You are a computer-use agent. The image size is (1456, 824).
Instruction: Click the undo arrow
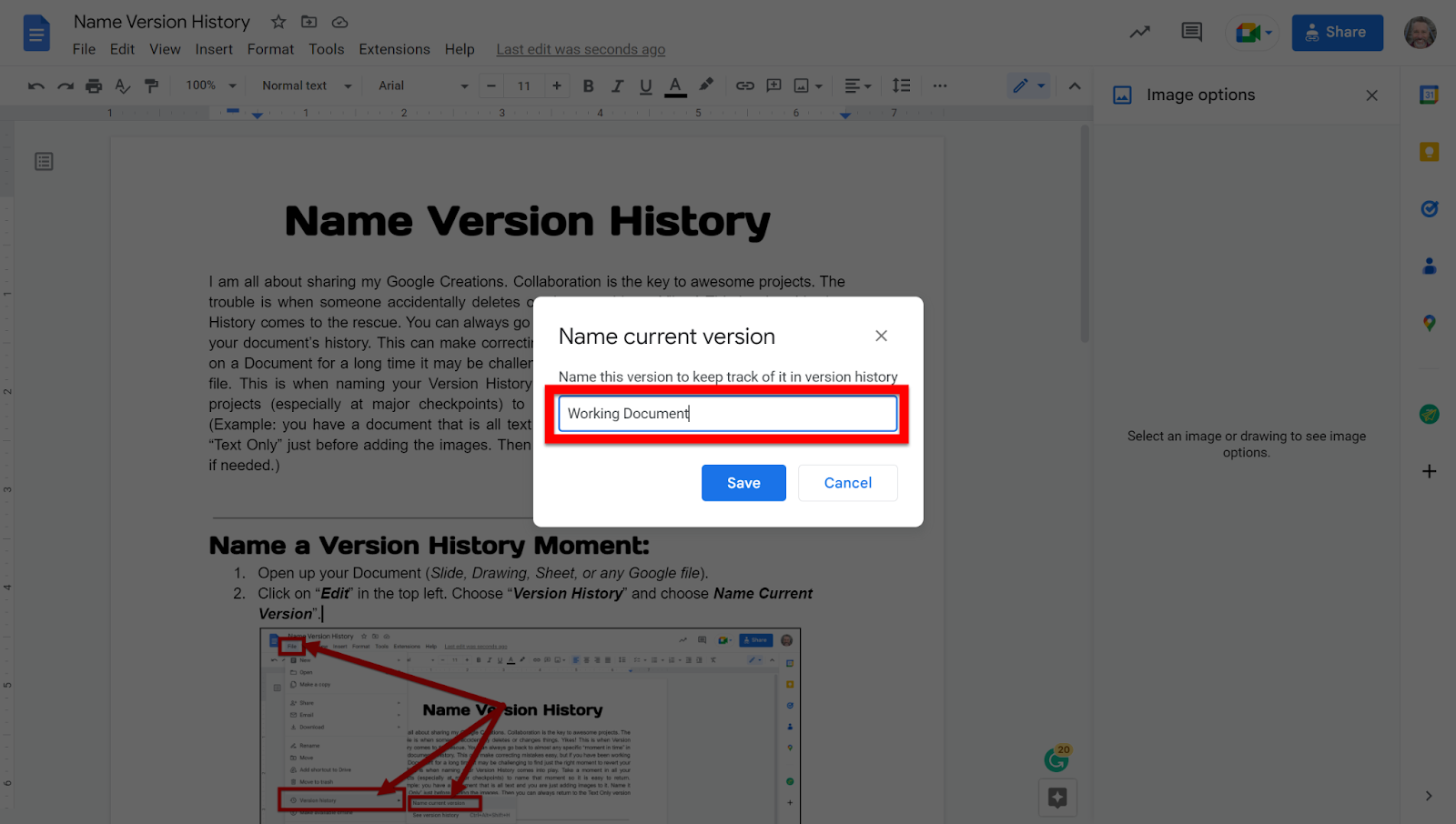click(x=36, y=85)
